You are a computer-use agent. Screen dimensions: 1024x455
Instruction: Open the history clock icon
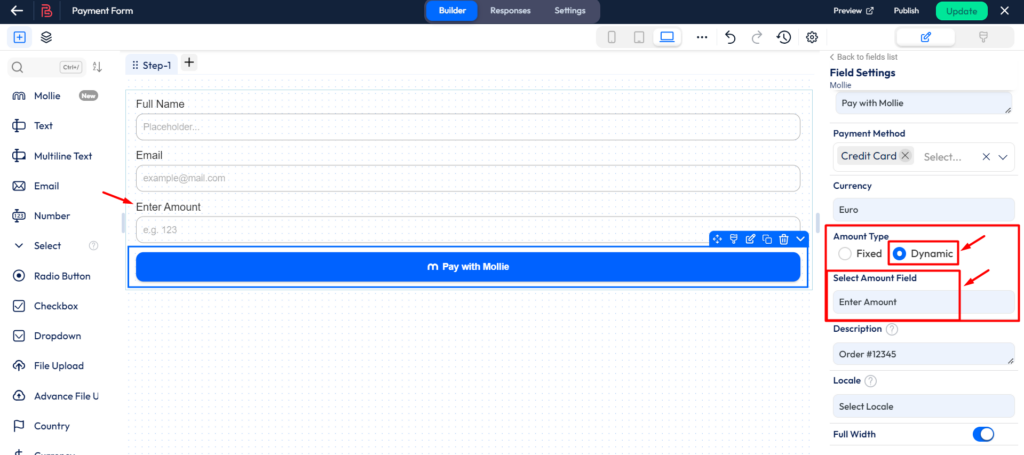click(784, 37)
